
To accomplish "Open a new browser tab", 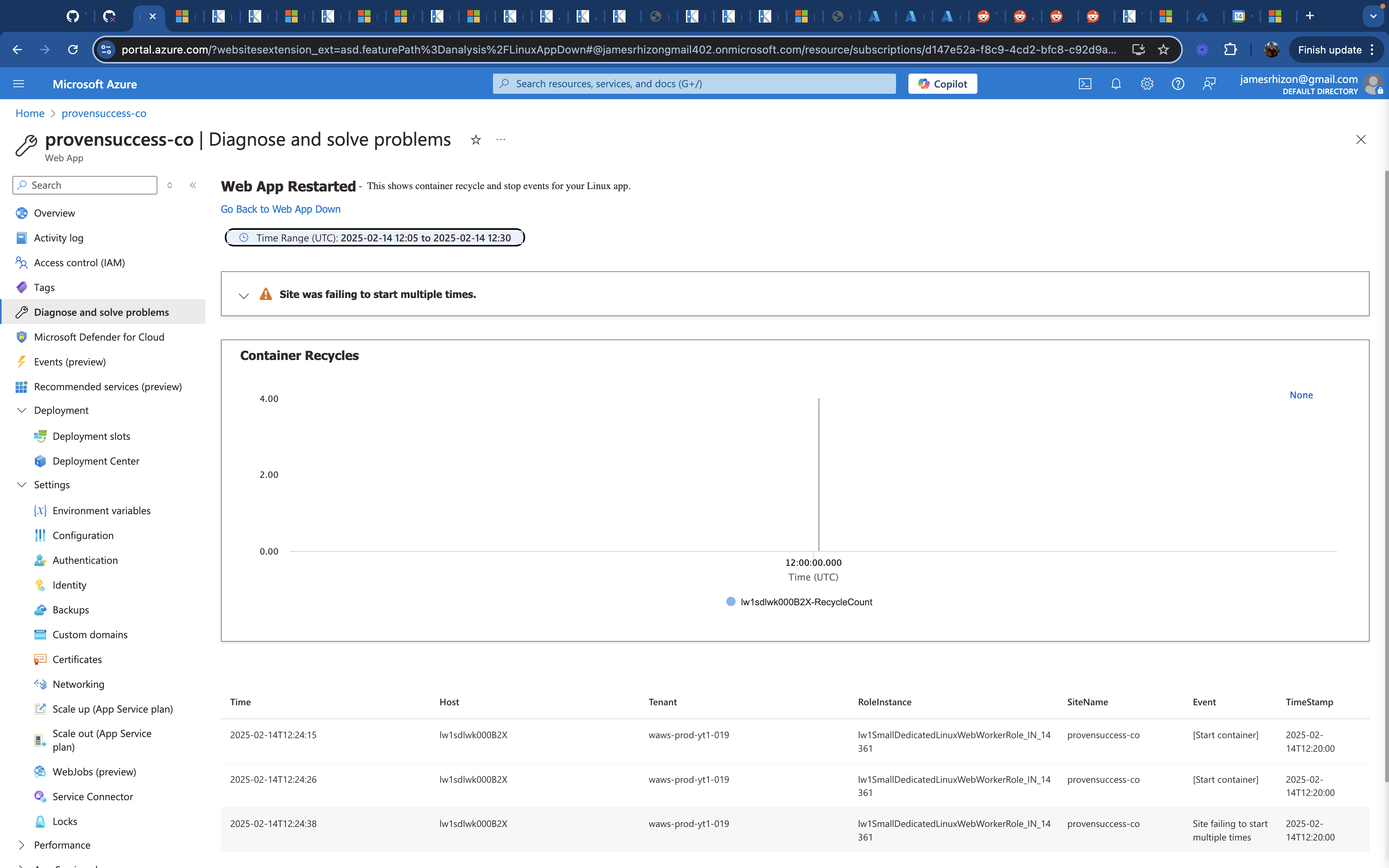I will (1310, 16).
